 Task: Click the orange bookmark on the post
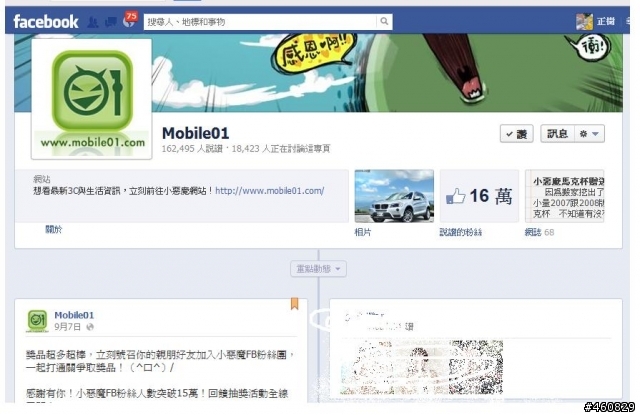coord(294,303)
